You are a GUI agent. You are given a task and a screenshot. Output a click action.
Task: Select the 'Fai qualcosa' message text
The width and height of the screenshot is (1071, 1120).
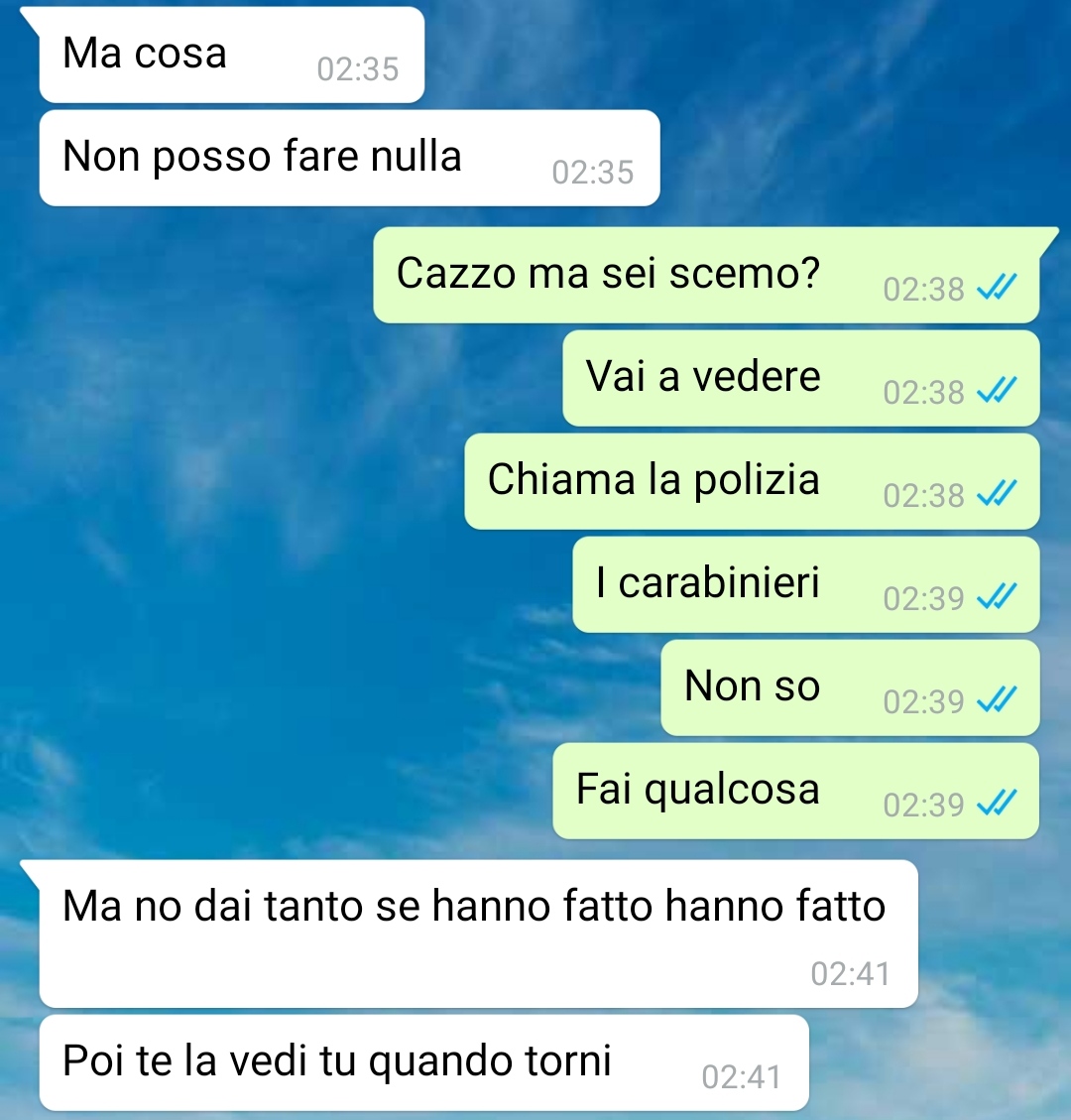(697, 790)
